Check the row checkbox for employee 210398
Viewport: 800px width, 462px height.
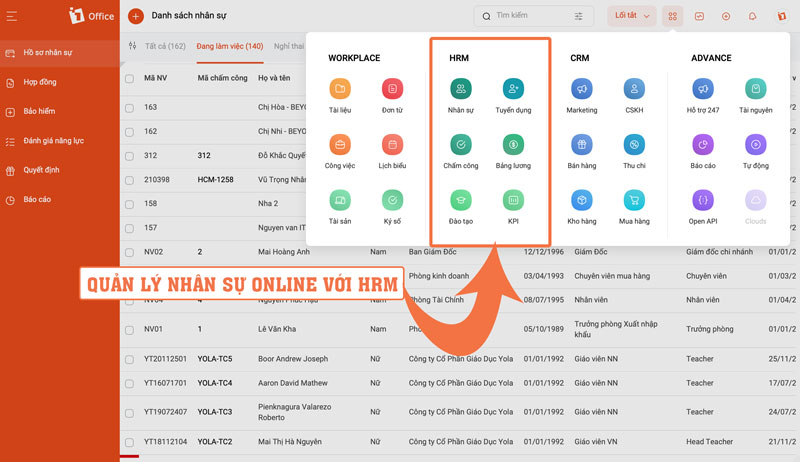[x=130, y=181]
